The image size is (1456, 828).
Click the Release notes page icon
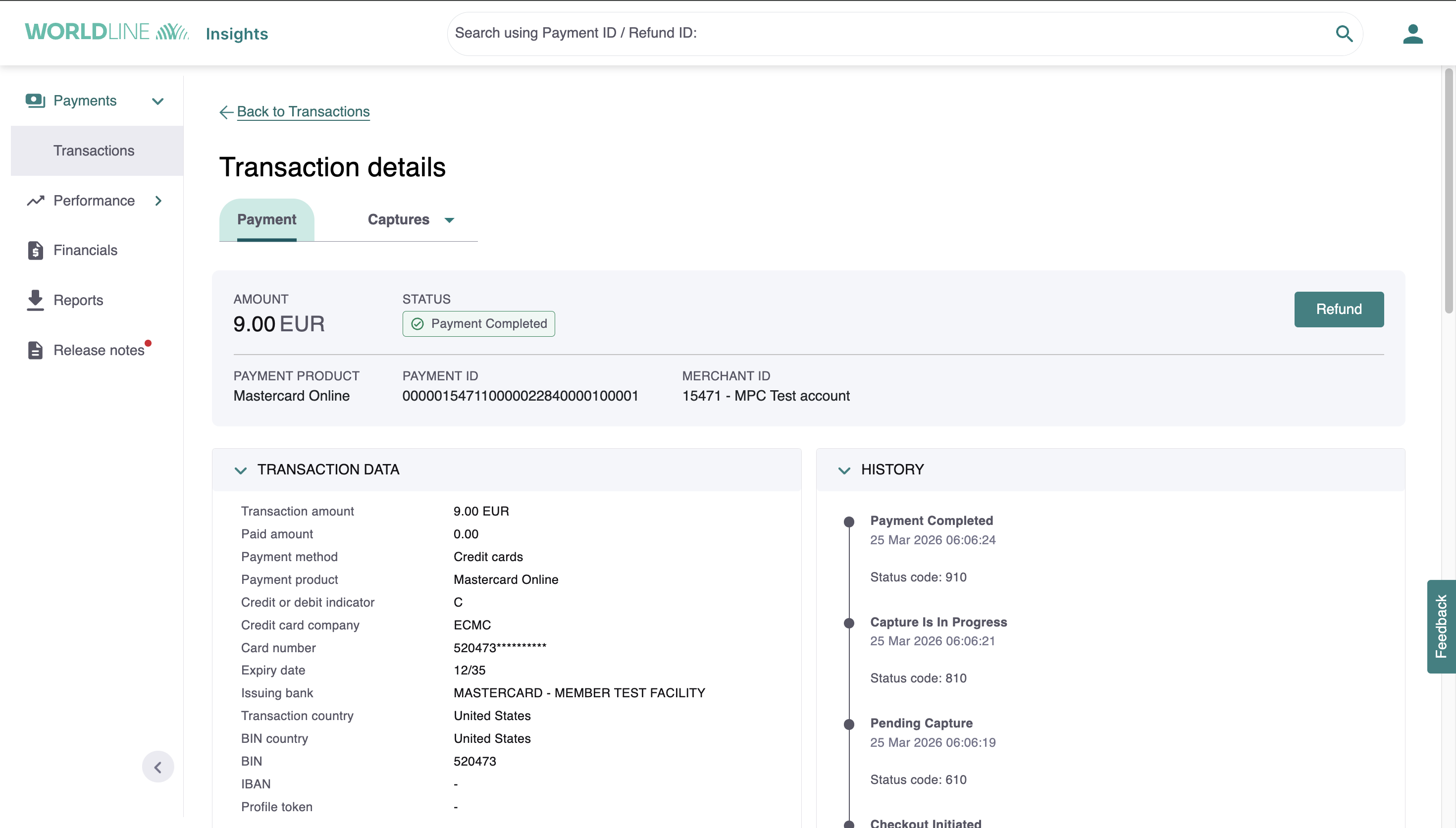[x=35, y=350]
